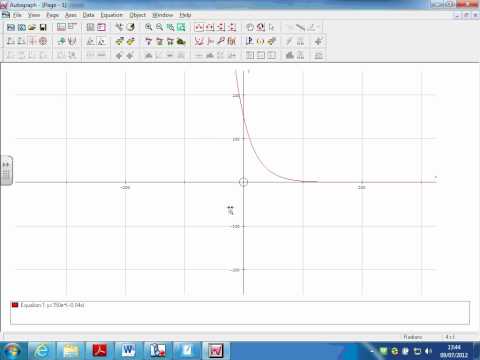This screenshot has width=480, height=360.
Task: Open Windows Explorer folder on taskbar
Action: coord(71,351)
